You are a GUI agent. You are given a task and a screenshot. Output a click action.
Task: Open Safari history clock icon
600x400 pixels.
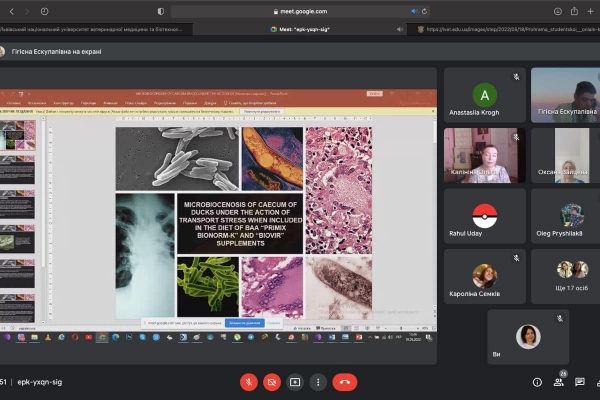coord(44,11)
